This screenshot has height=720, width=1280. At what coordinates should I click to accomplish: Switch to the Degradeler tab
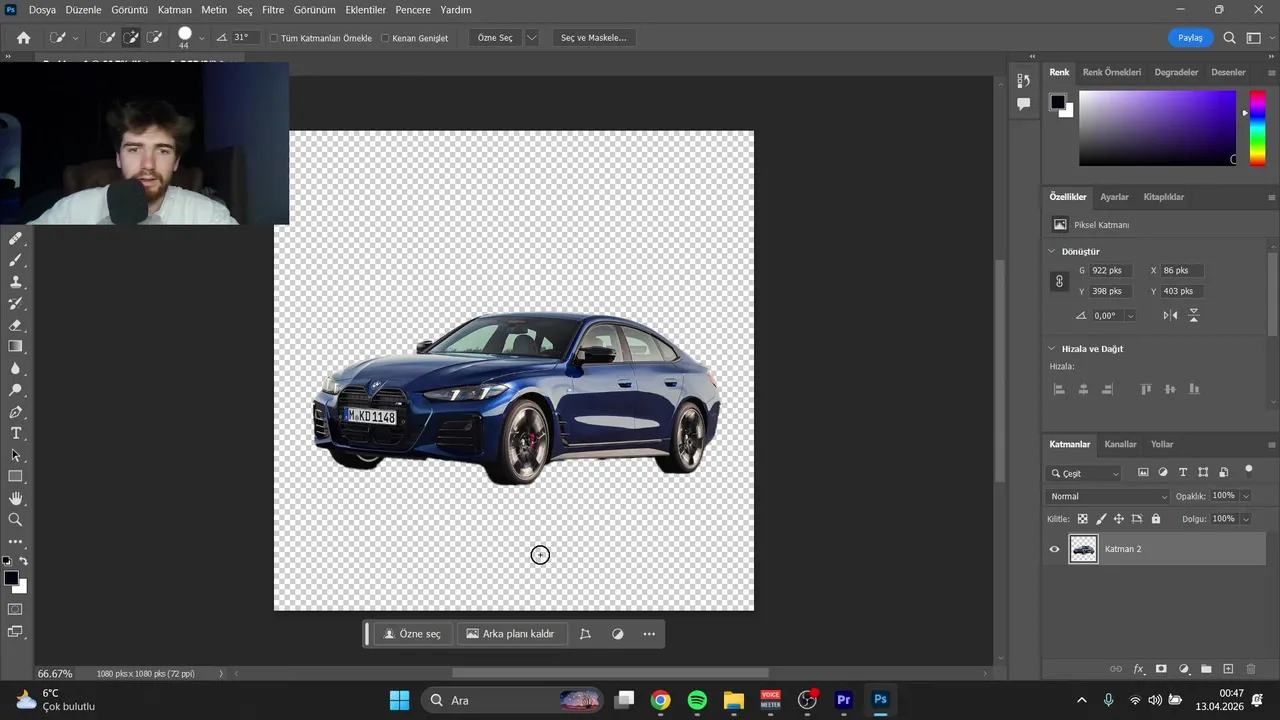click(1176, 72)
